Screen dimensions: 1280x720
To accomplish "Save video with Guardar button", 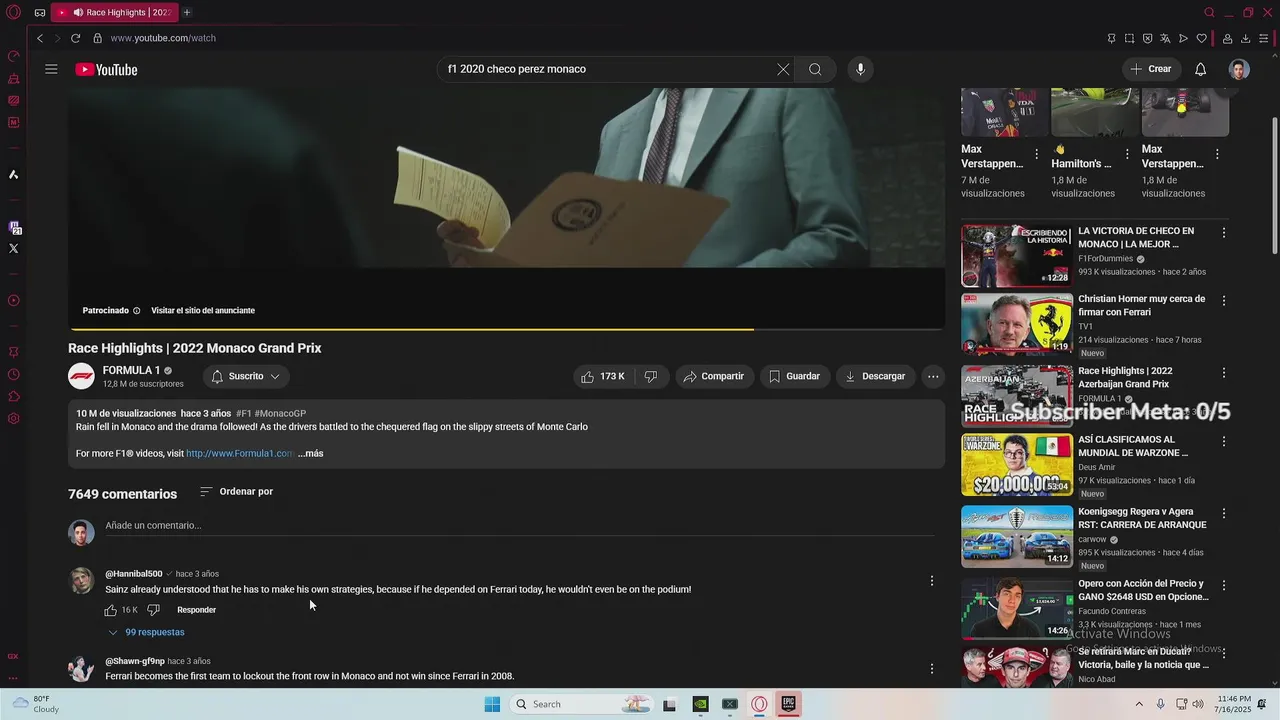I will pos(795,376).
